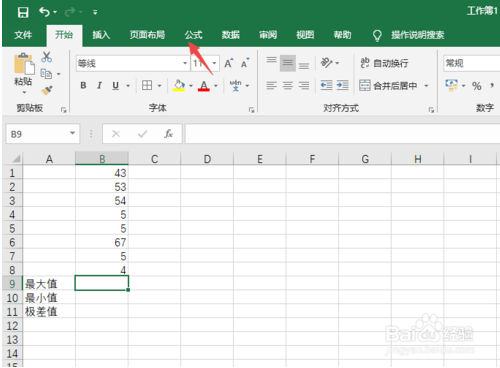
Task: Click the phonetic guide 文 icon
Action: (235, 86)
